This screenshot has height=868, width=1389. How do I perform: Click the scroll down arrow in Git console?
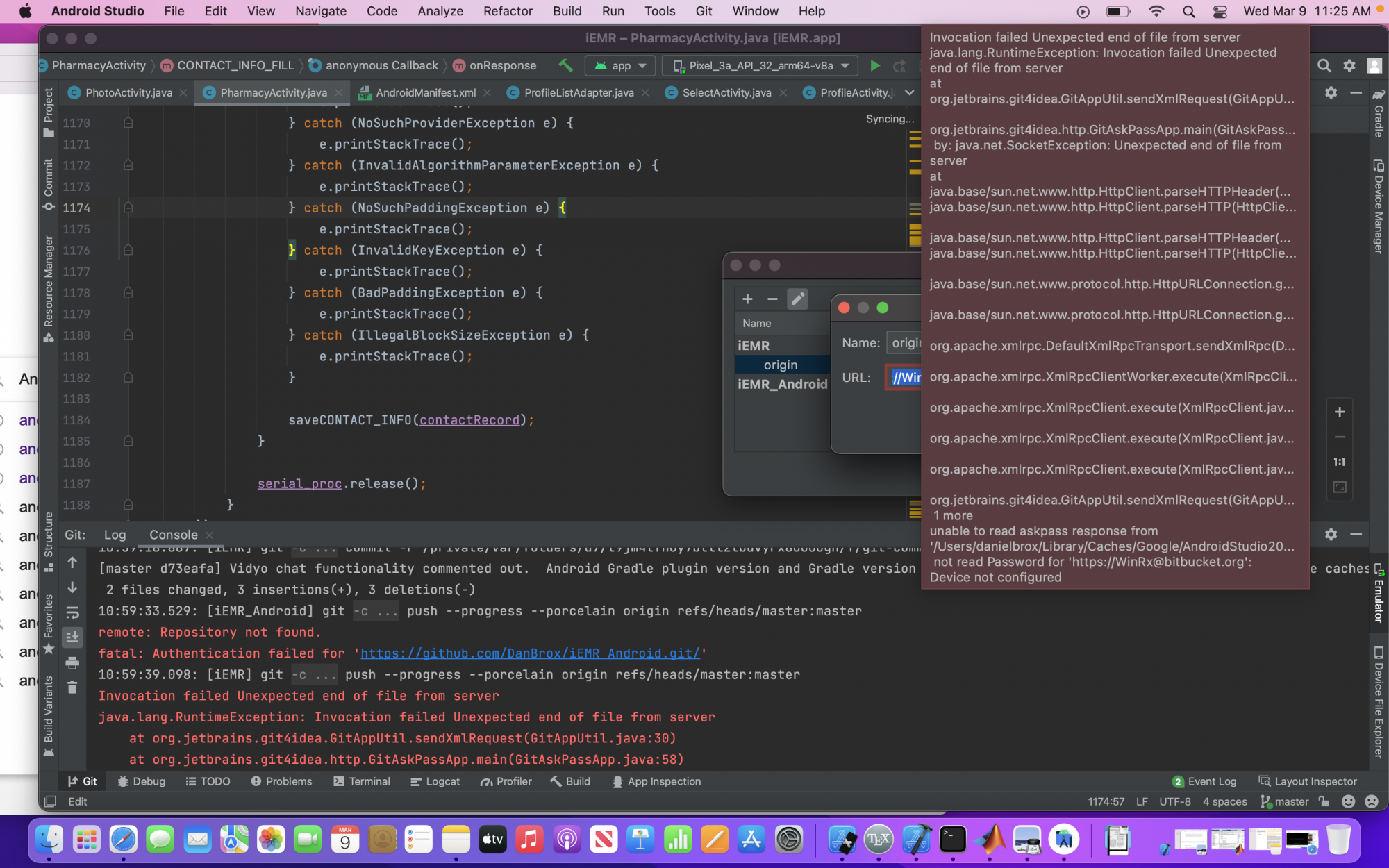coord(72,587)
